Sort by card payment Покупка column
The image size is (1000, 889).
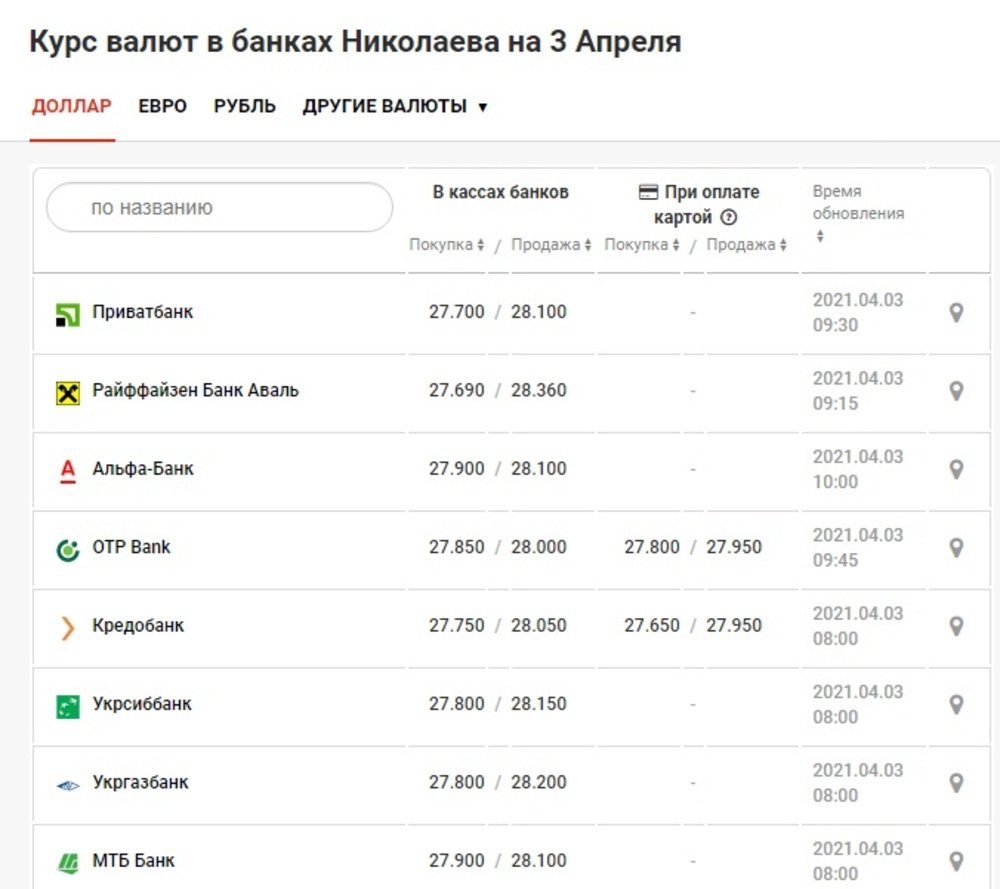coord(642,245)
